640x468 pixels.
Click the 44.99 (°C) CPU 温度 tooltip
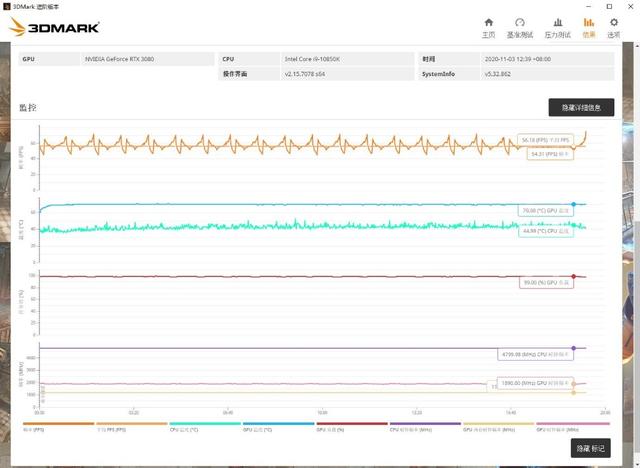coord(546,231)
